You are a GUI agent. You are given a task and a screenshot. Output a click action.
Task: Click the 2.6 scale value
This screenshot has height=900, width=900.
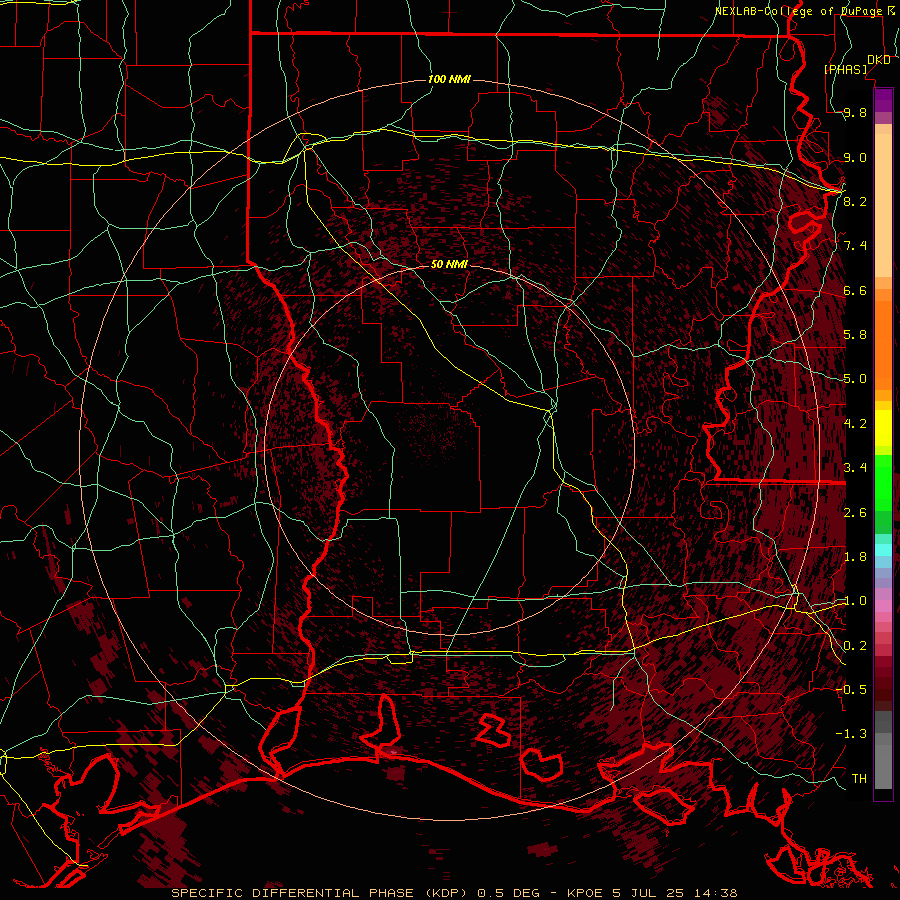855,513
